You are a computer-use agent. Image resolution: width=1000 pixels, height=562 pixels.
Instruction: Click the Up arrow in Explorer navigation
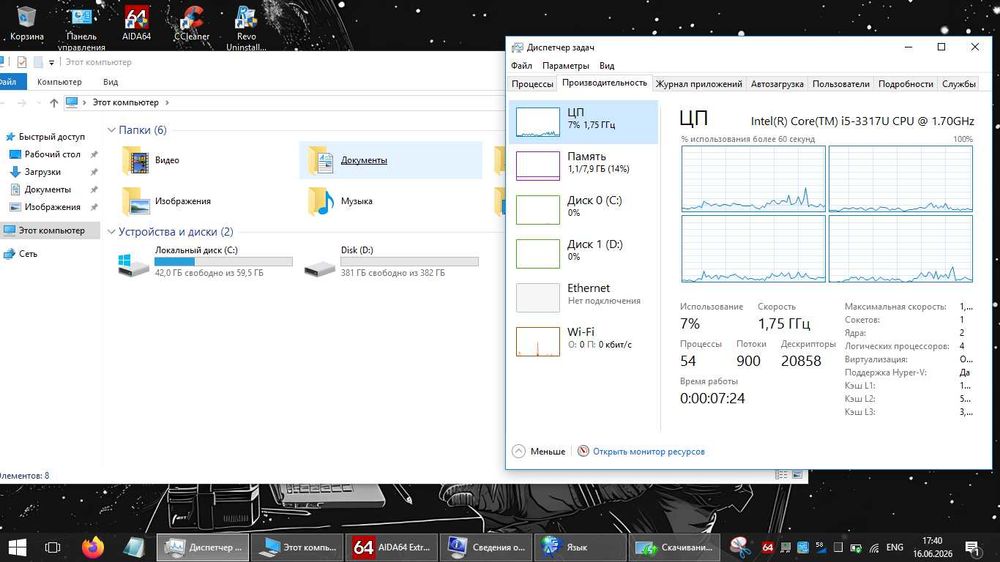(54, 103)
